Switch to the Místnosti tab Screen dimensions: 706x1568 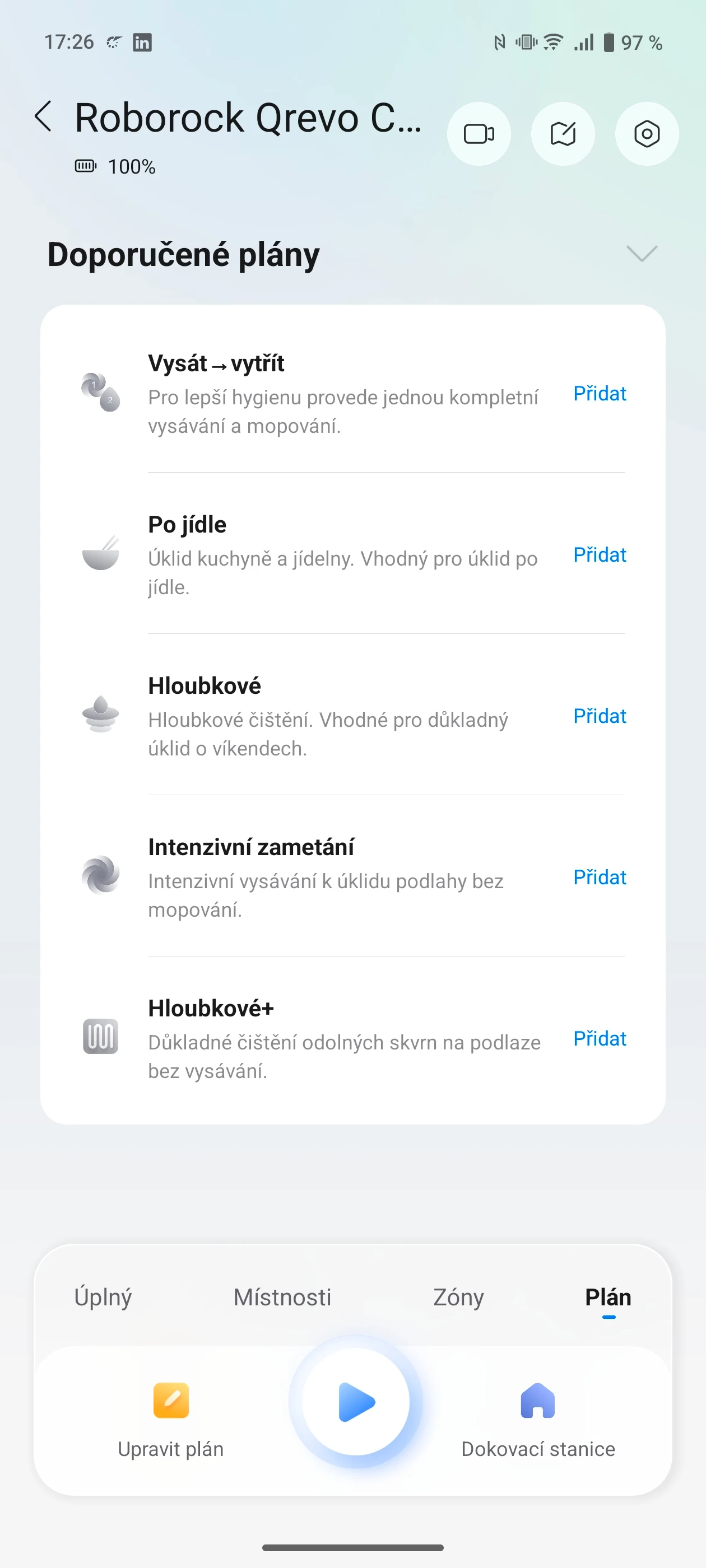(x=282, y=1297)
